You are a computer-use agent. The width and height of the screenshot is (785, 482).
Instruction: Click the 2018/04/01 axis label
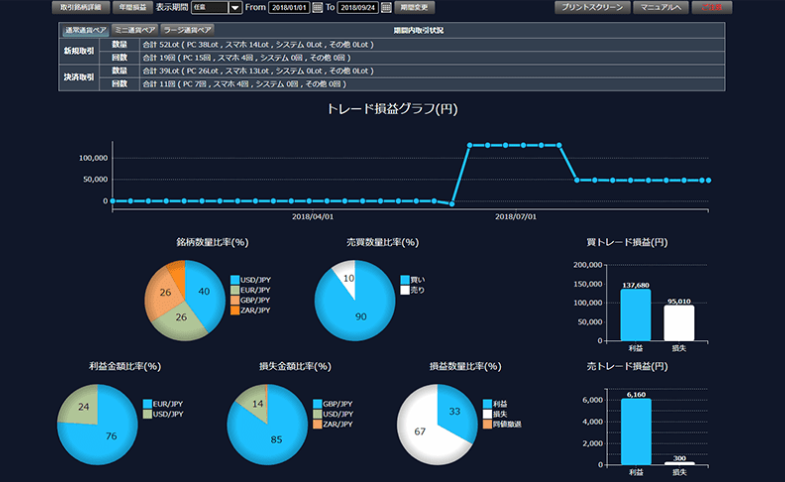312,217
